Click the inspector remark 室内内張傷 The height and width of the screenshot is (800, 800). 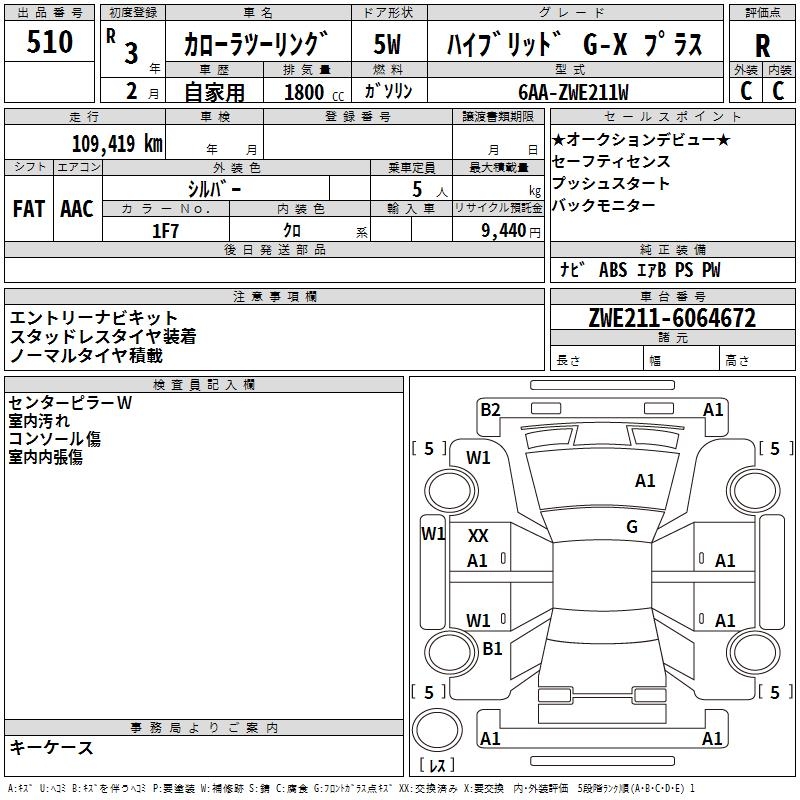pyautogui.click(x=45, y=457)
